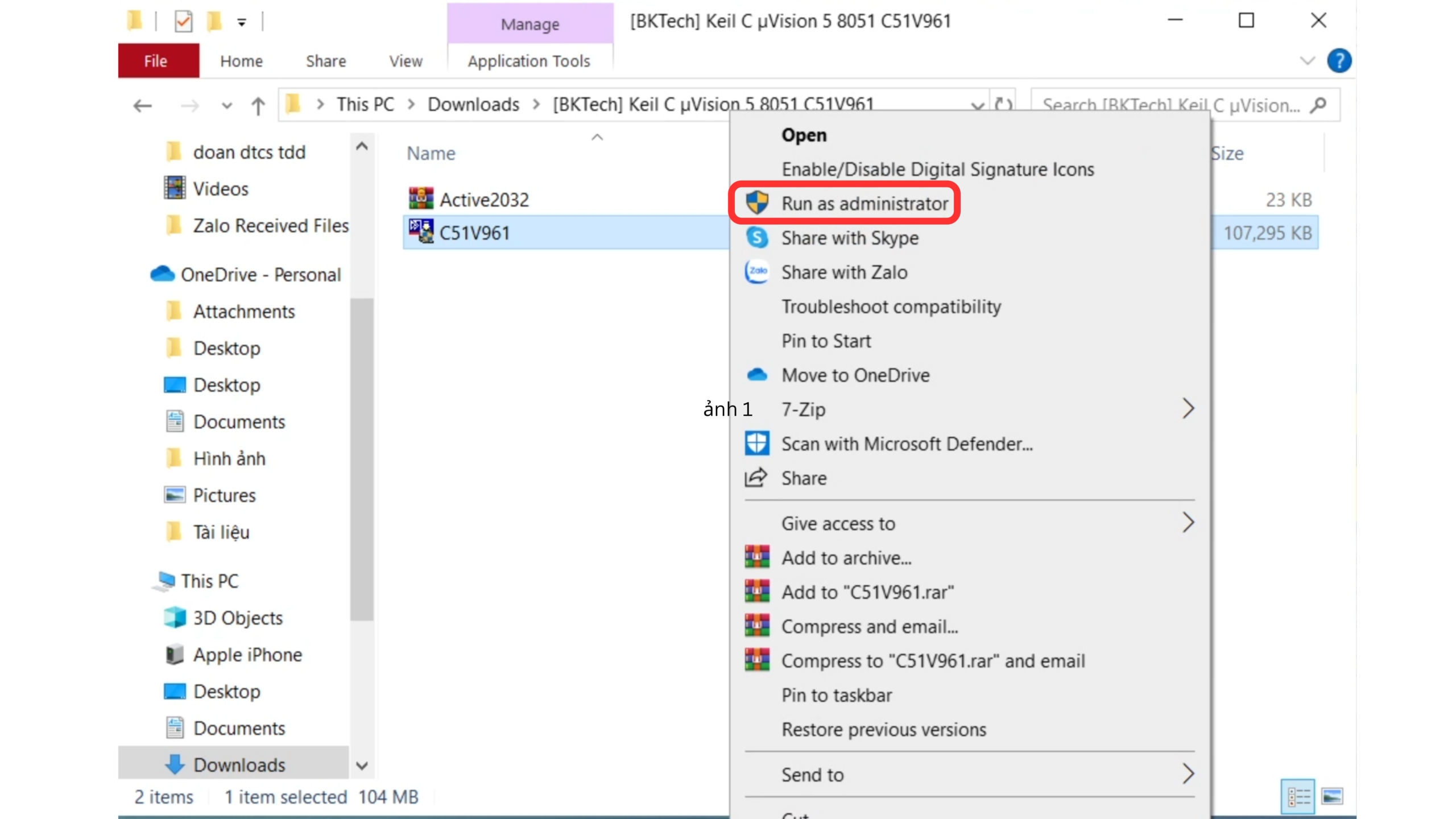The height and width of the screenshot is (819, 1456).
Task: Click the New folder icon in quick access toolbar
Action: click(x=214, y=22)
